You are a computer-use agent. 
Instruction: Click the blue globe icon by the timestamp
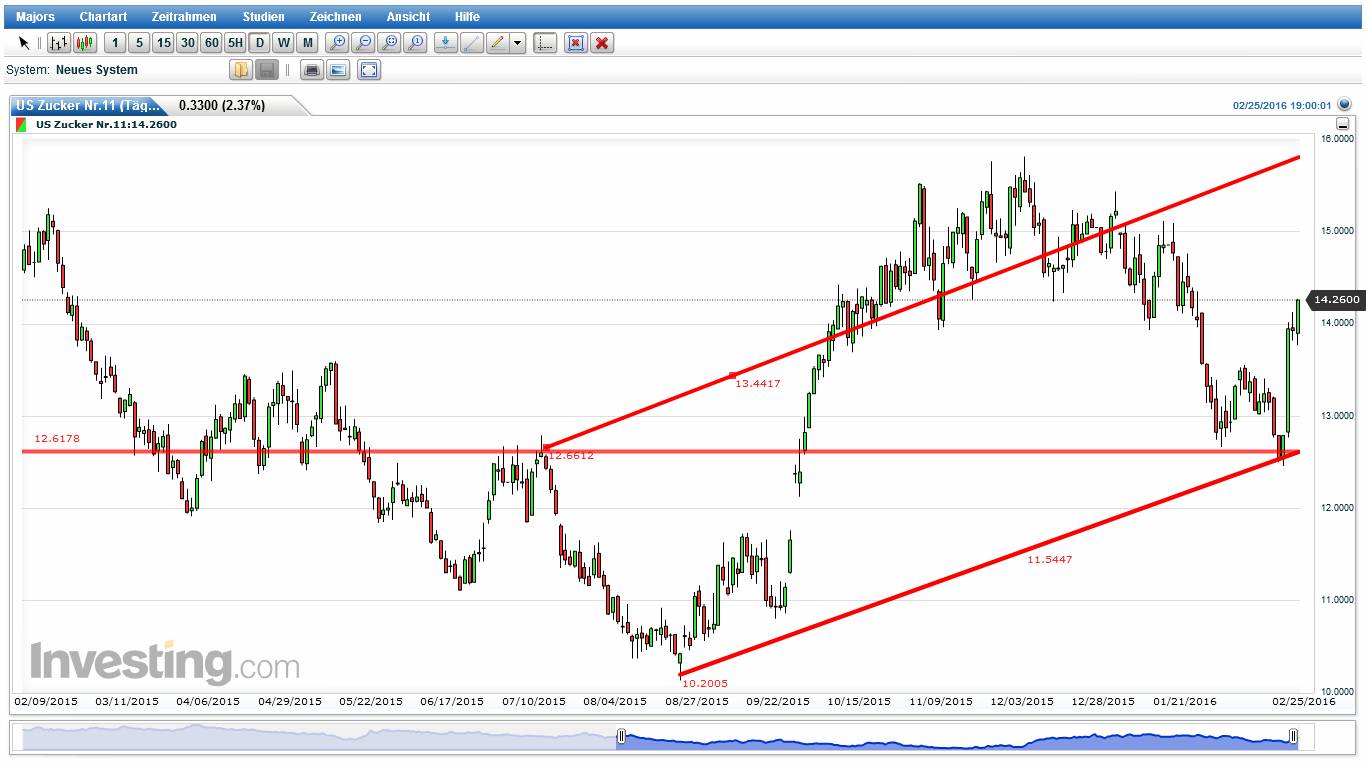(1344, 104)
